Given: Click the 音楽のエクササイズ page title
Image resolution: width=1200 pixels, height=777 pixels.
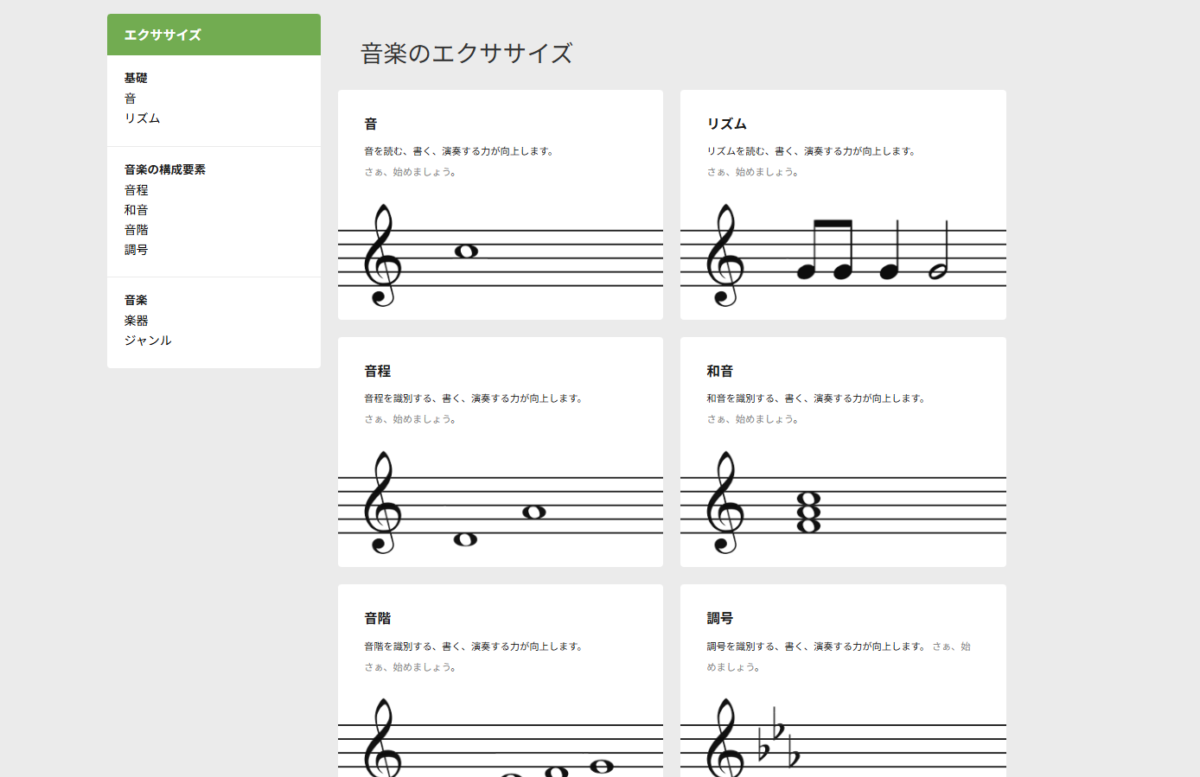Looking at the screenshot, I should point(467,53).
